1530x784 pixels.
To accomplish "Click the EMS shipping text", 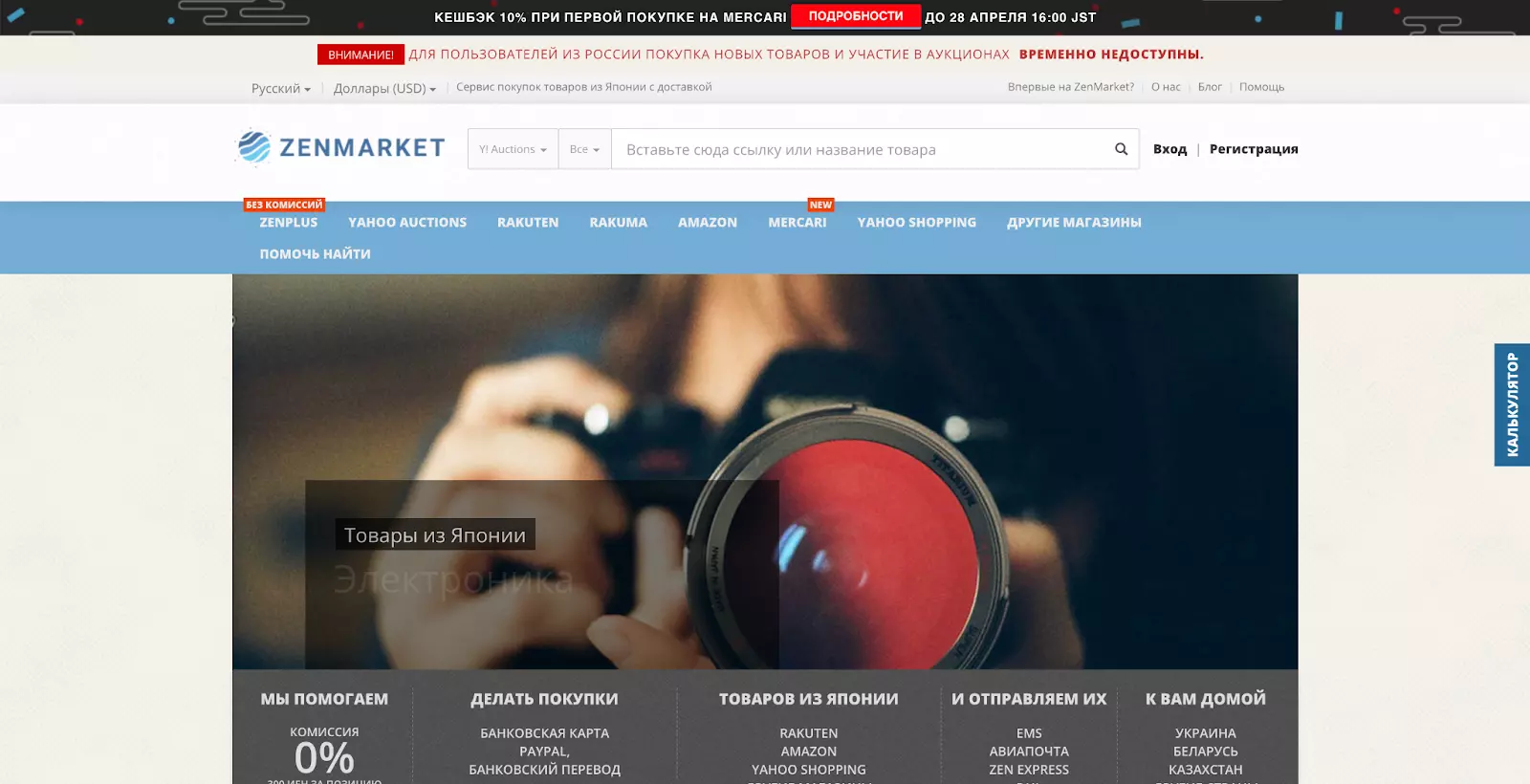I will click(x=1029, y=733).
